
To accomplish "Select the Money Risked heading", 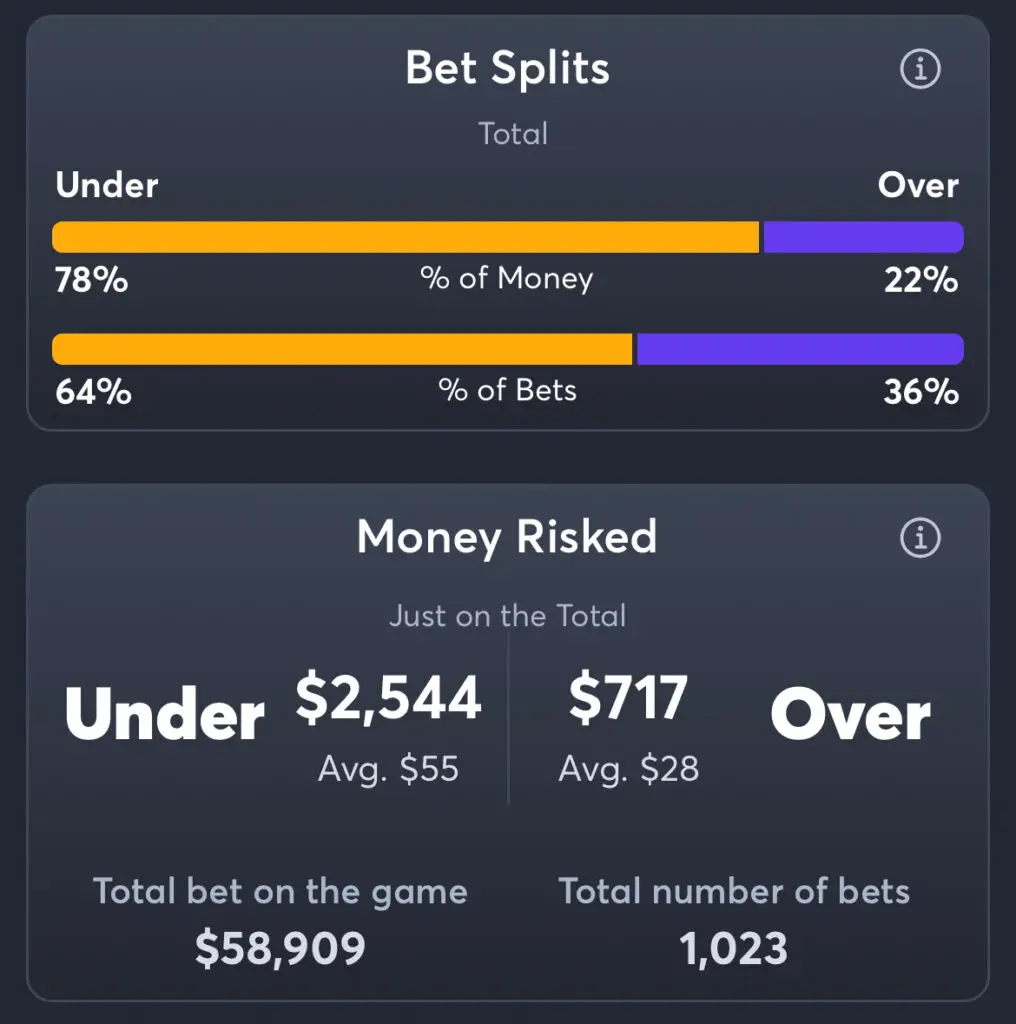I will (x=507, y=537).
